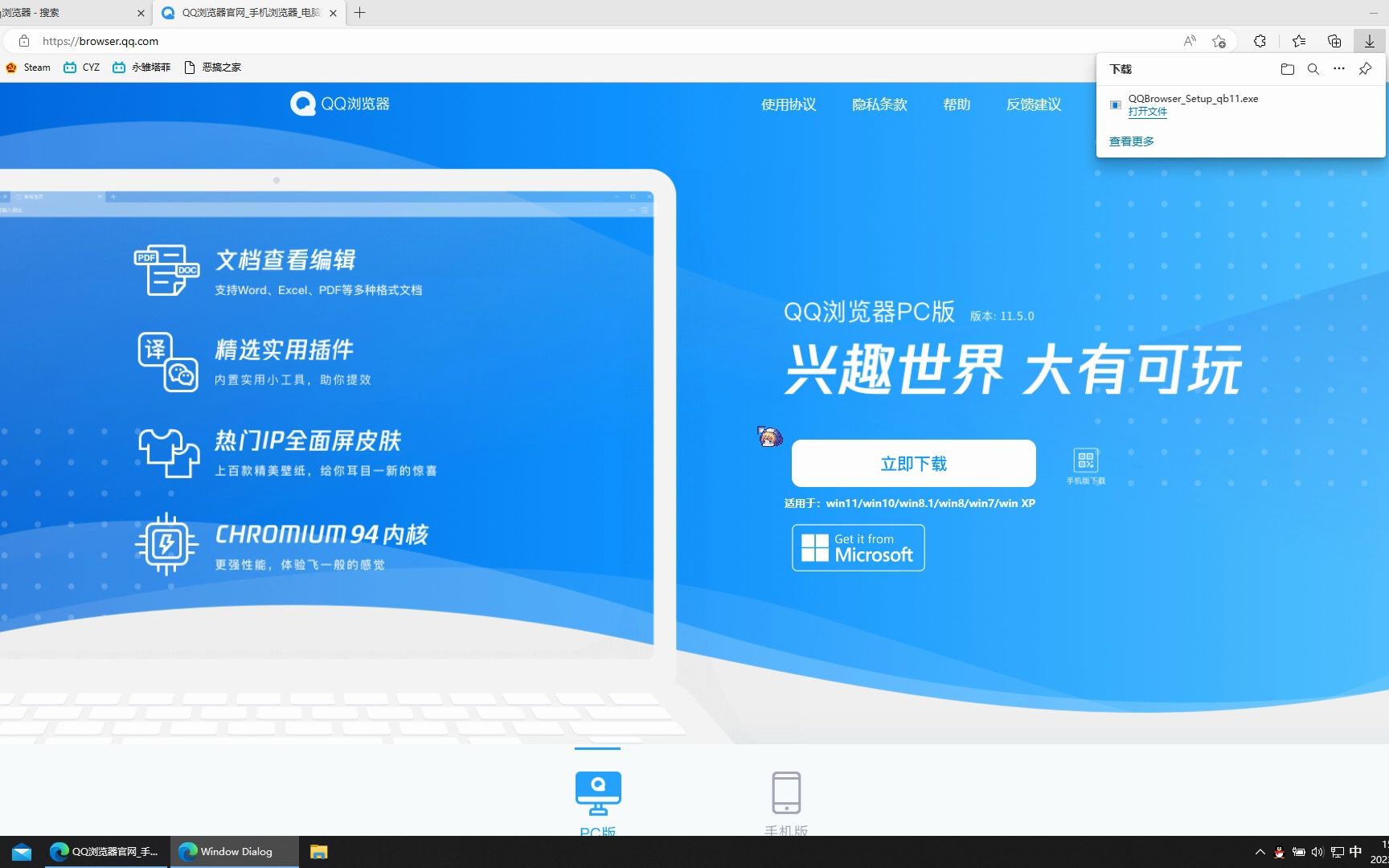Open 打开文件 link for QQBrowser_Setup_qb11.exe
The width and height of the screenshot is (1389, 868).
[x=1148, y=112]
